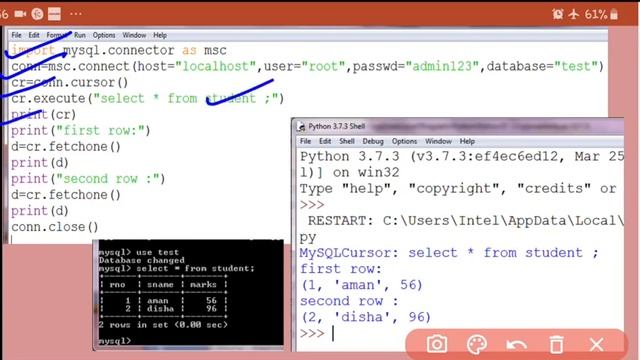Click the code line print("second row :")
This screenshot has height=360, width=640.
coord(88,179)
